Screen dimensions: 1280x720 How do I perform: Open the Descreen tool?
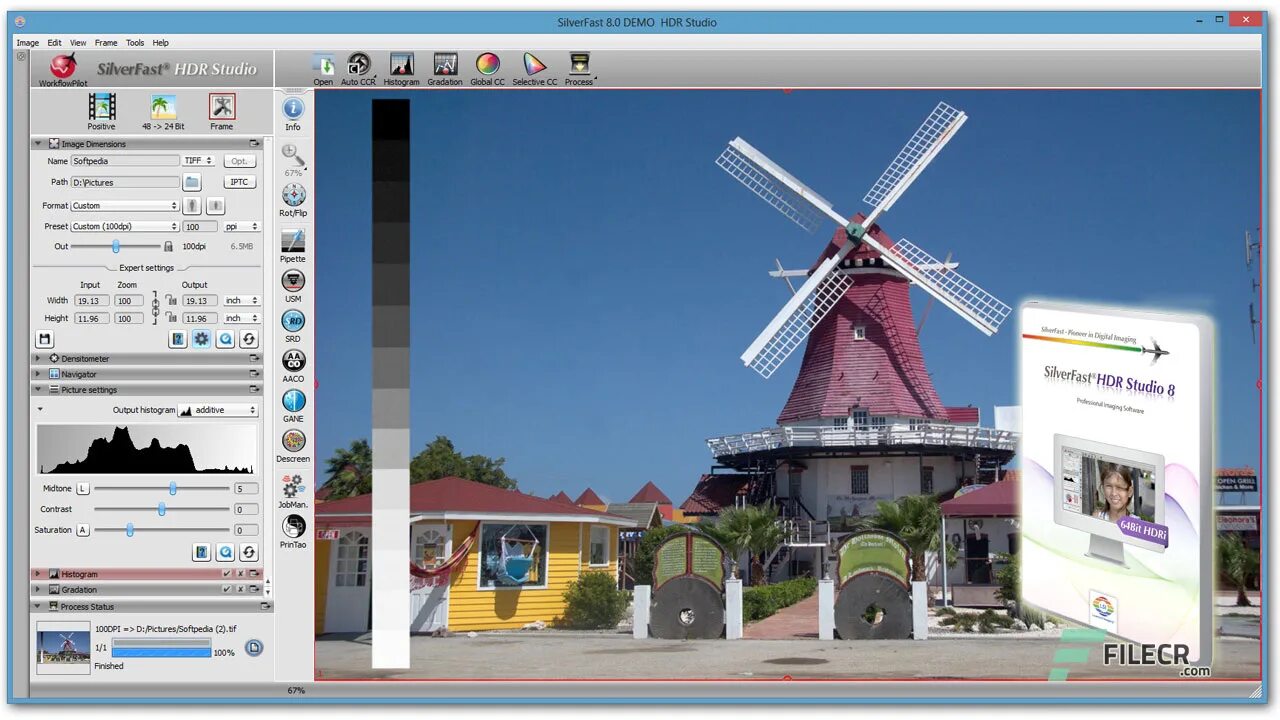293,441
